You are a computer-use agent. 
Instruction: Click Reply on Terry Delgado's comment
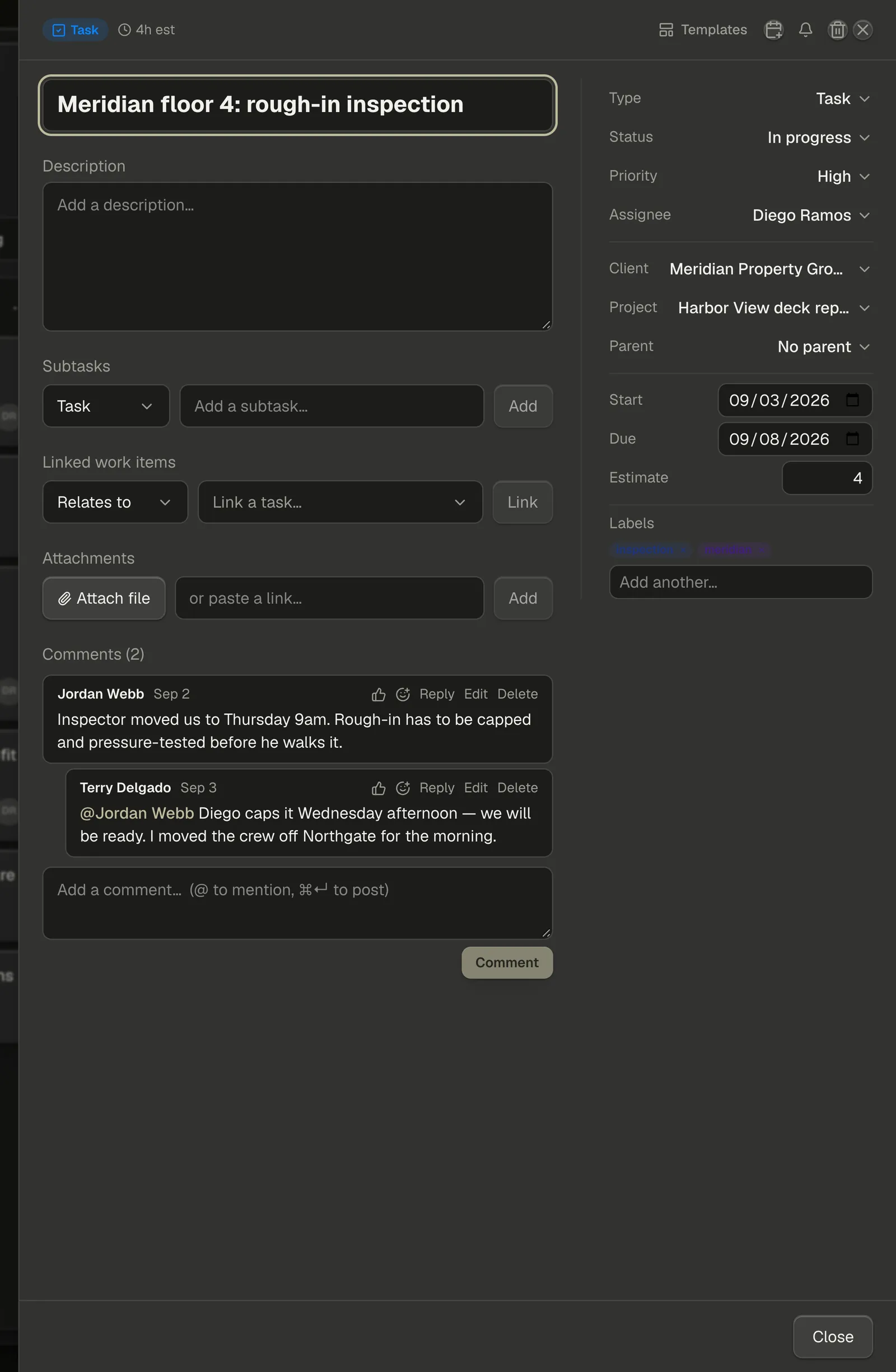pos(437,788)
